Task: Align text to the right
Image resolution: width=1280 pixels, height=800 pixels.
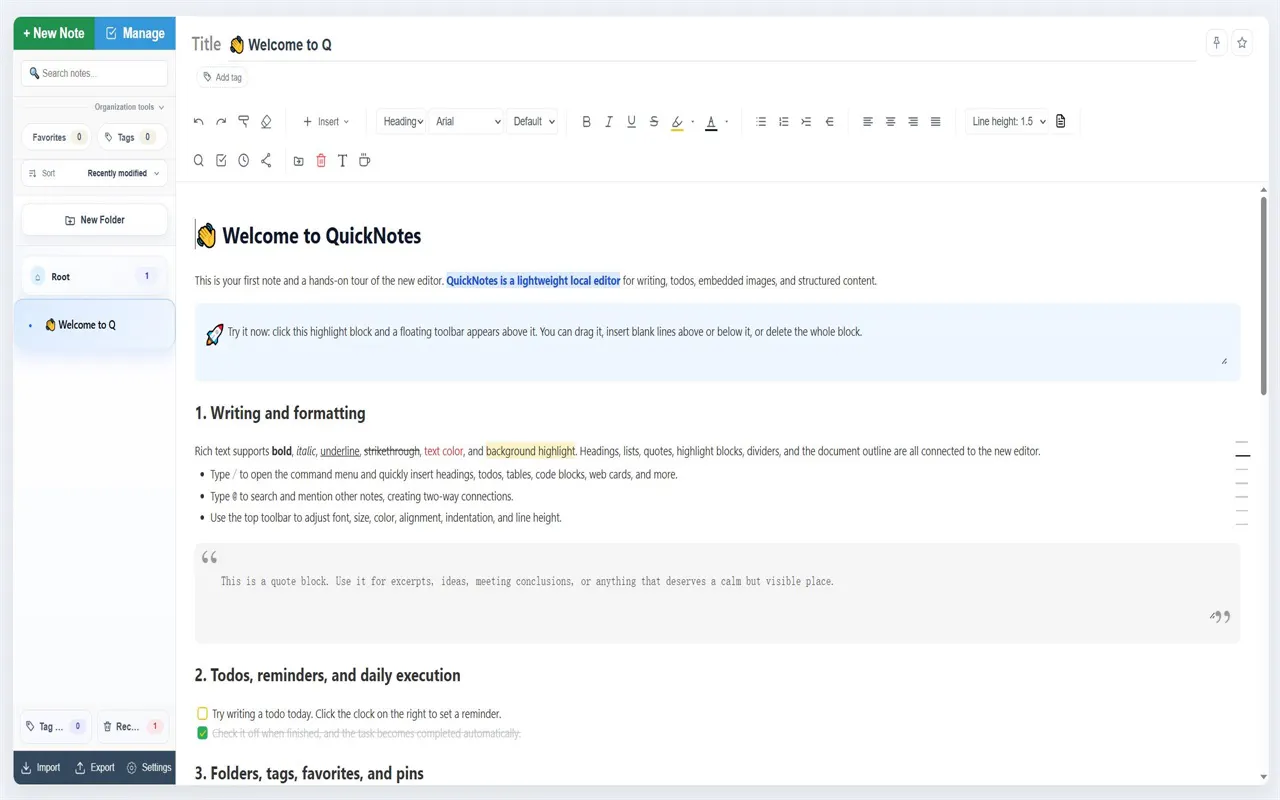Action: [x=913, y=122]
